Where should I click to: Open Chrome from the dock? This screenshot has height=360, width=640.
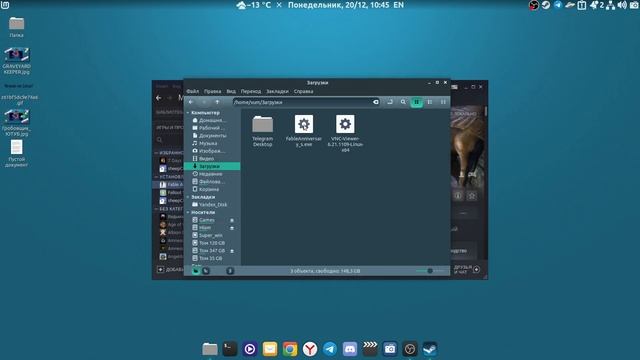click(x=290, y=349)
